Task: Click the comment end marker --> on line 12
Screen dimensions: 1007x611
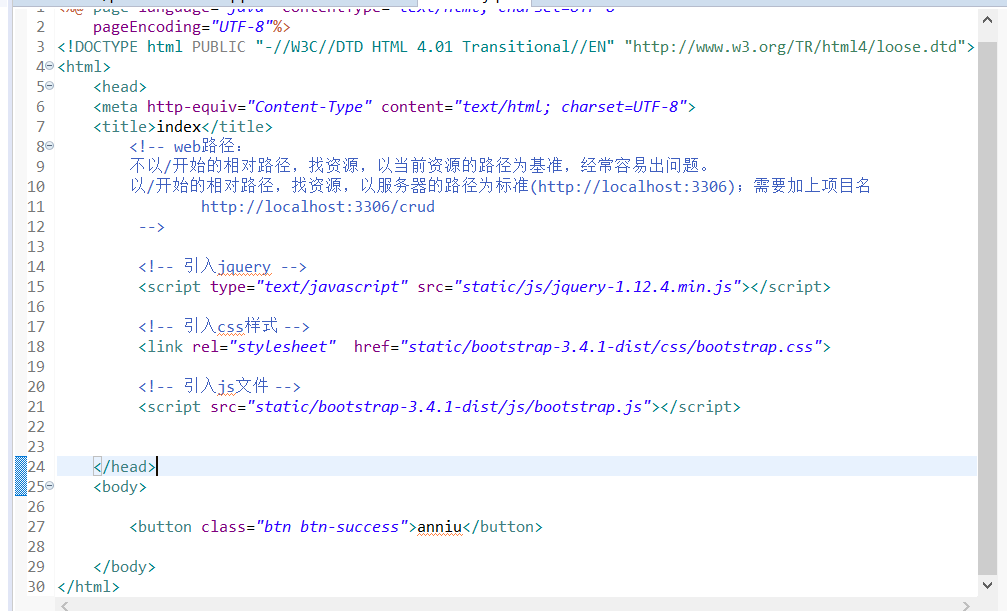Action: (x=152, y=227)
